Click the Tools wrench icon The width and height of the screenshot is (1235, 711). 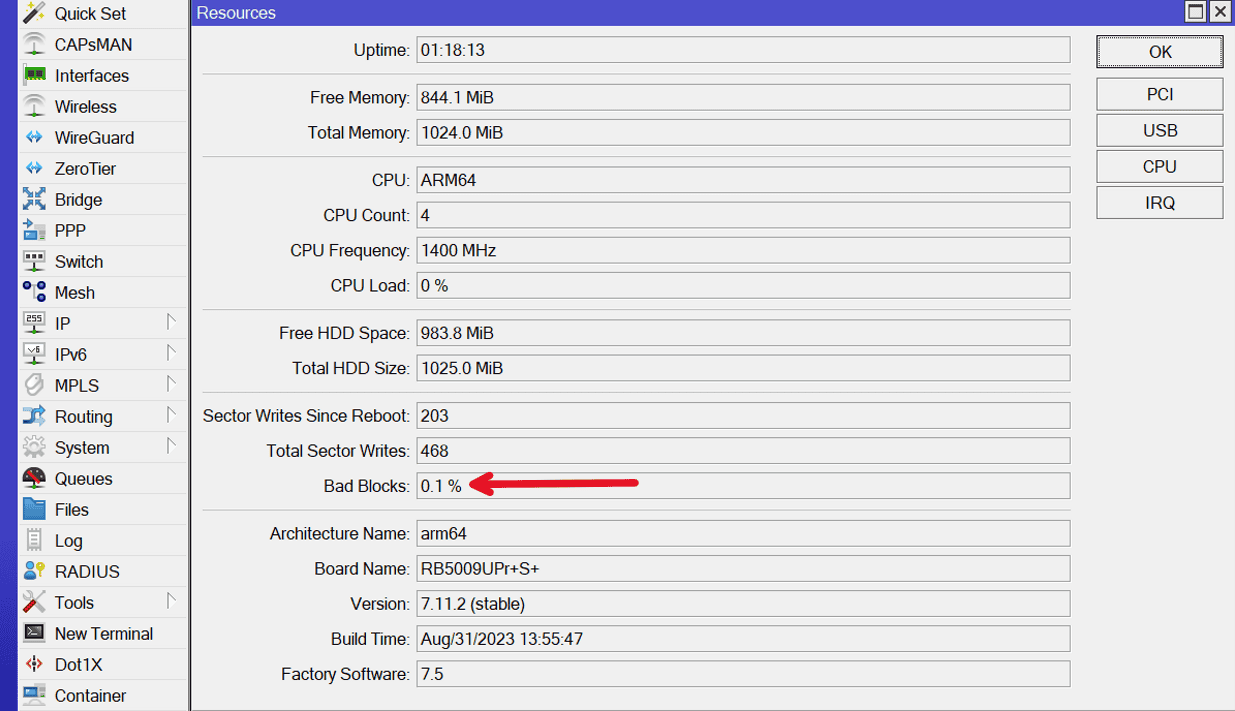pyautogui.click(x=34, y=603)
